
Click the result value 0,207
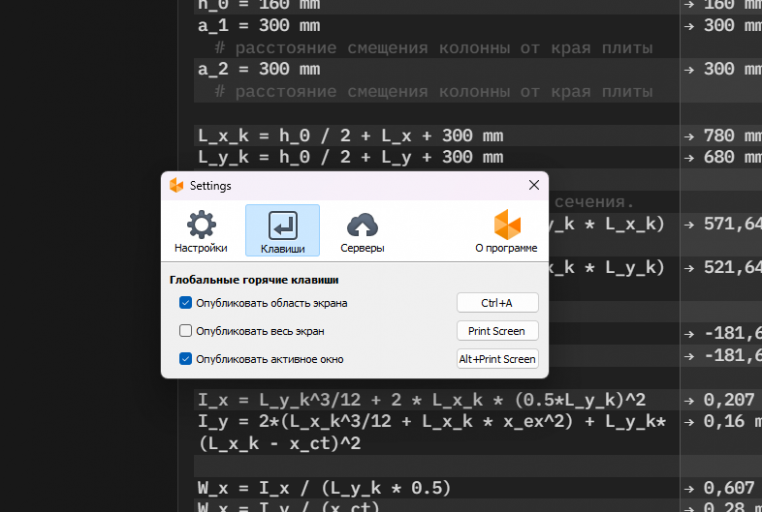tap(728, 400)
